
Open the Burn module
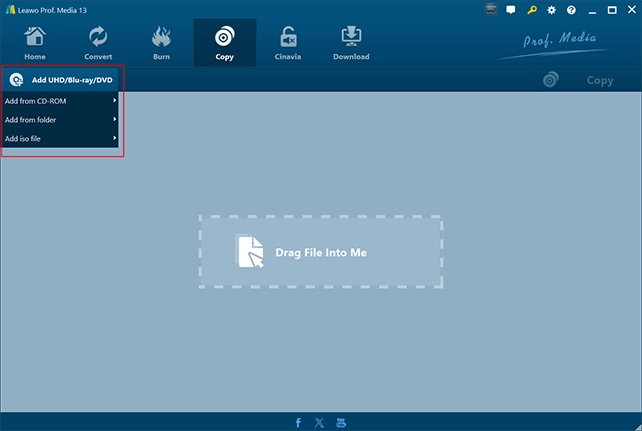(x=161, y=43)
